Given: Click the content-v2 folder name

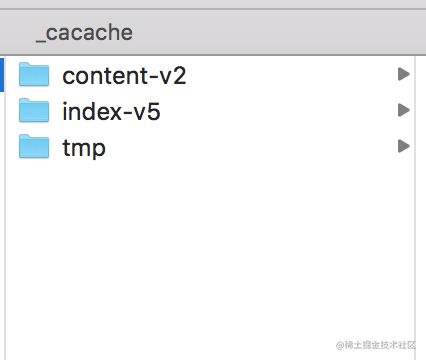Looking at the screenshot, I should point(124,76).
